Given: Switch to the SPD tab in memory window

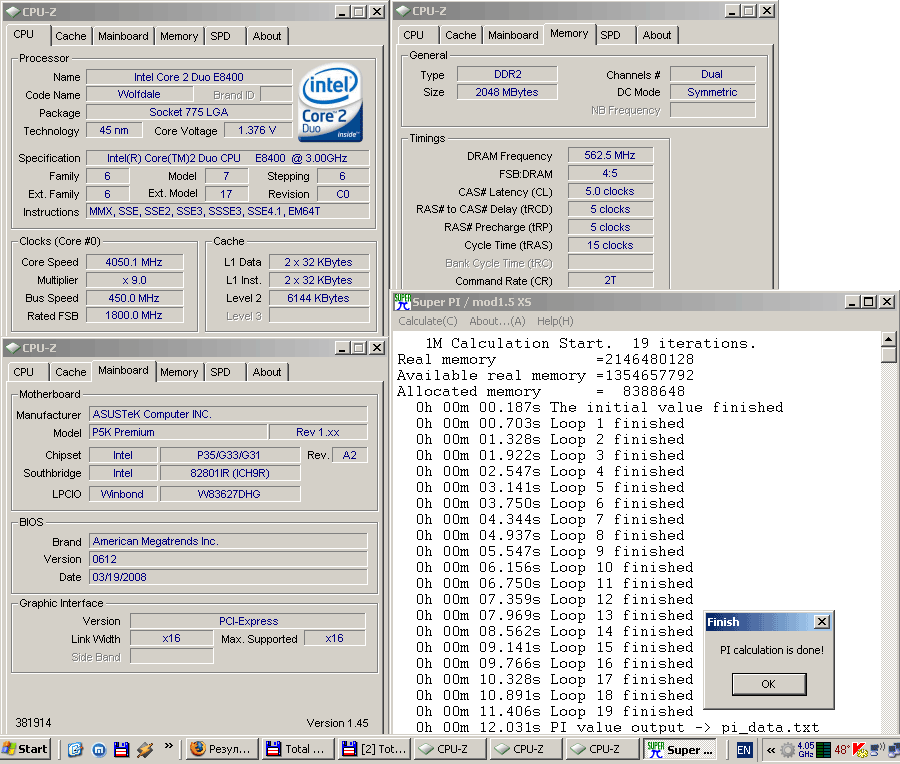Looking at the screenshot, I should pyautogui.click(x=610, y=35).
